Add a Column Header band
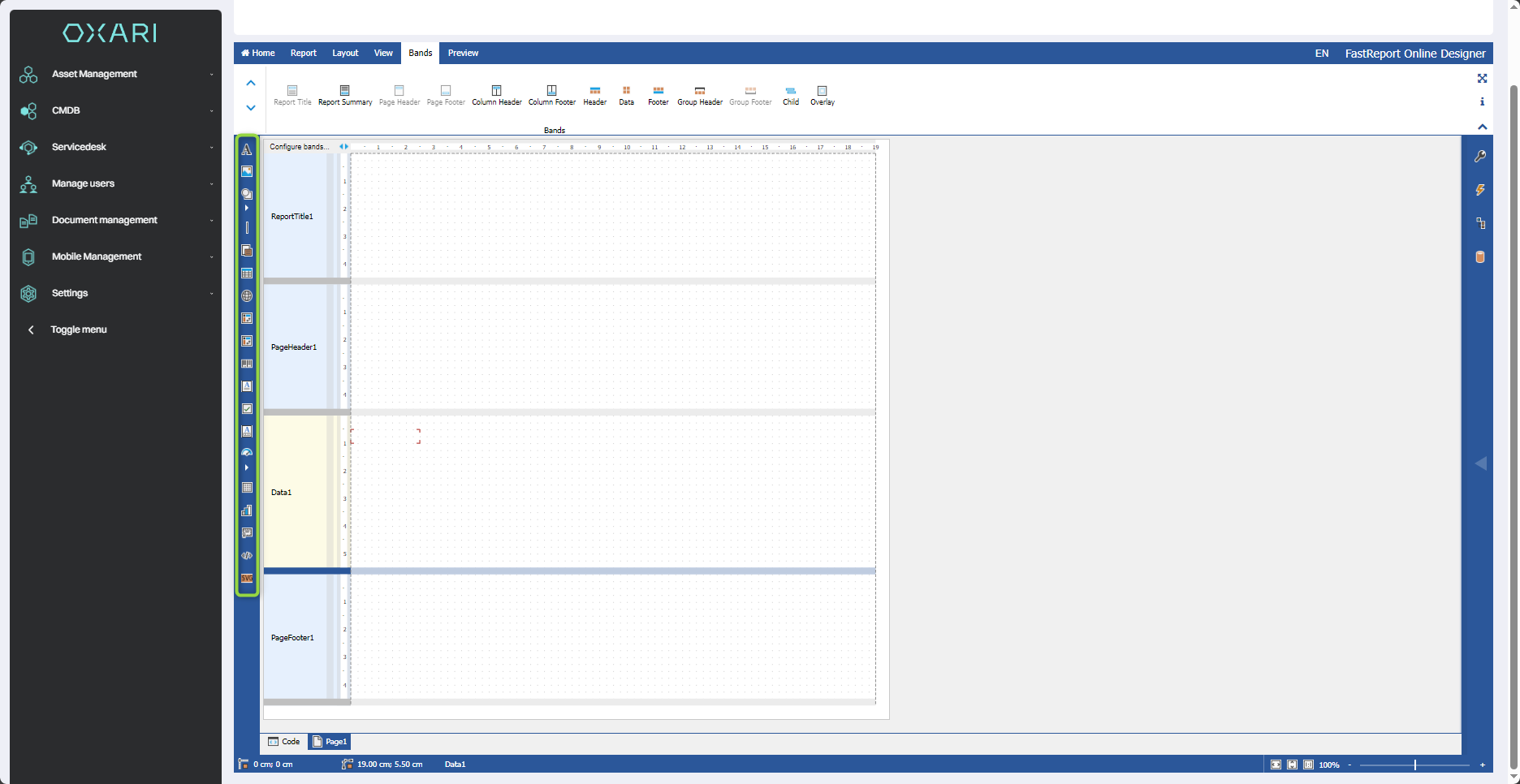Viewport: 1520px width, 784px height. click(497, 95)
